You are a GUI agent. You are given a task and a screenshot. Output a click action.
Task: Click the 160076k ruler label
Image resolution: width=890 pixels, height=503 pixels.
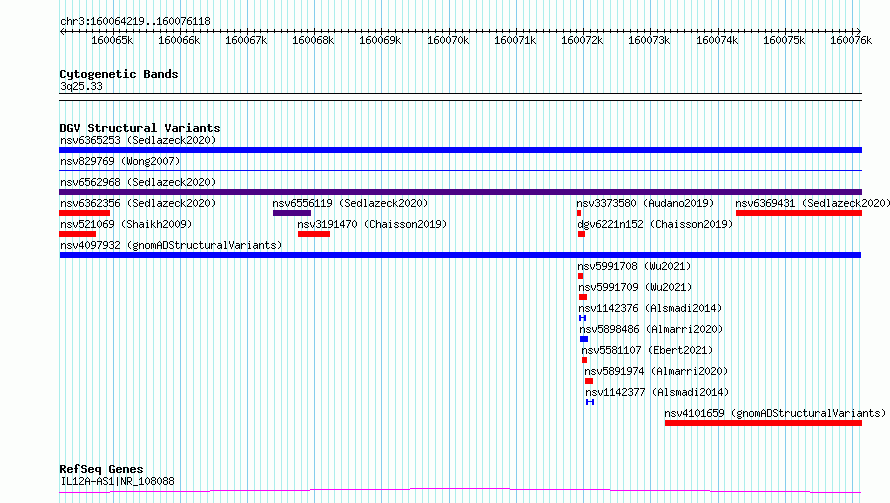click(851, 40)
